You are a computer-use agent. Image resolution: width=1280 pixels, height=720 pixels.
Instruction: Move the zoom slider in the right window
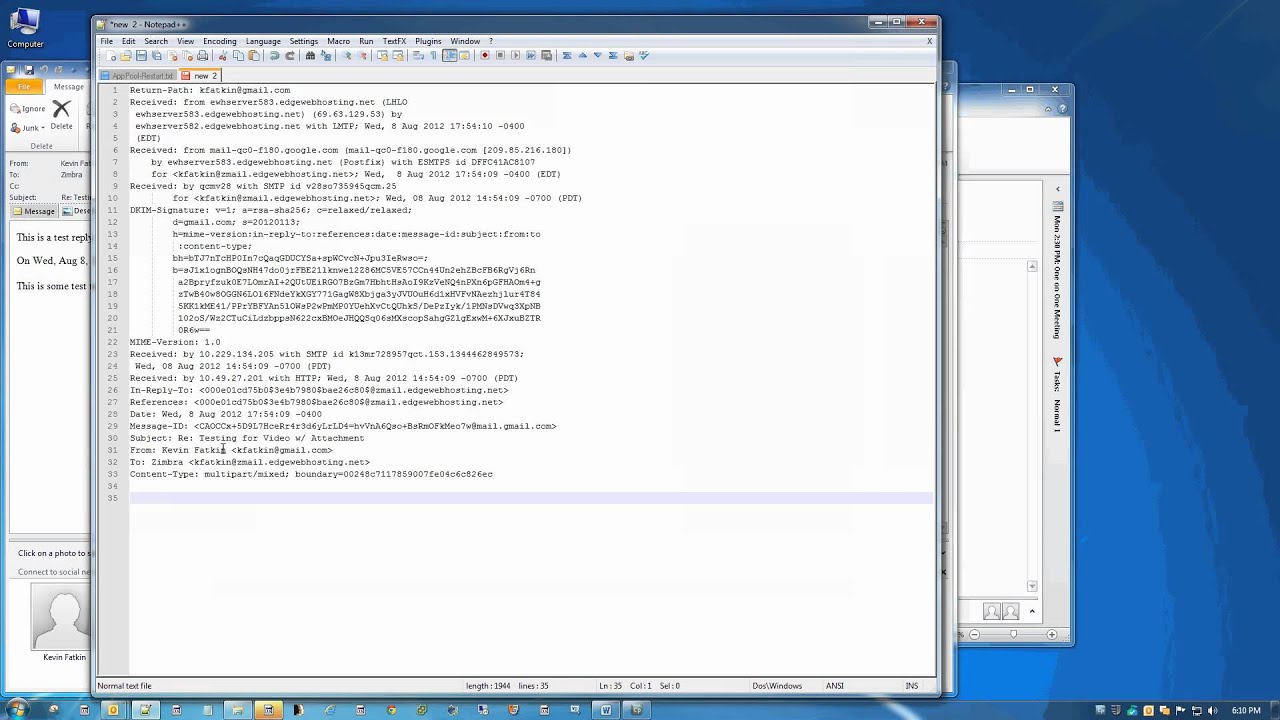point(1013,634)
